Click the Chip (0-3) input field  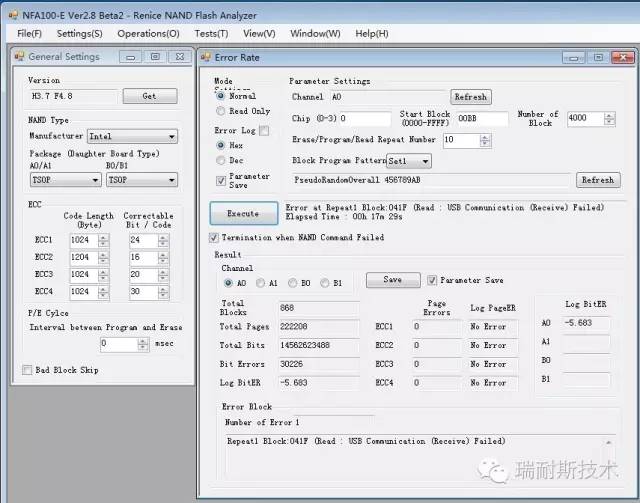364,119
